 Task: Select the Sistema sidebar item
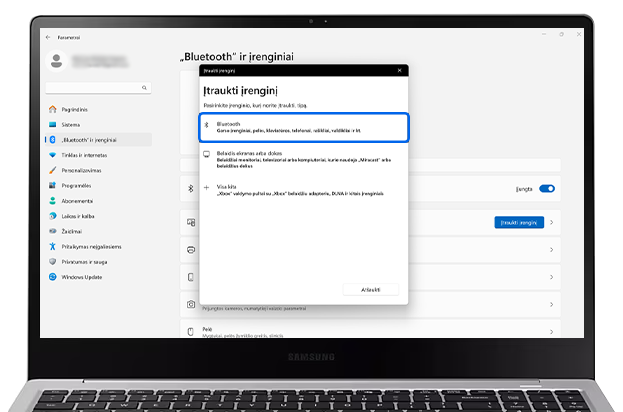click(x=70, y=124)
